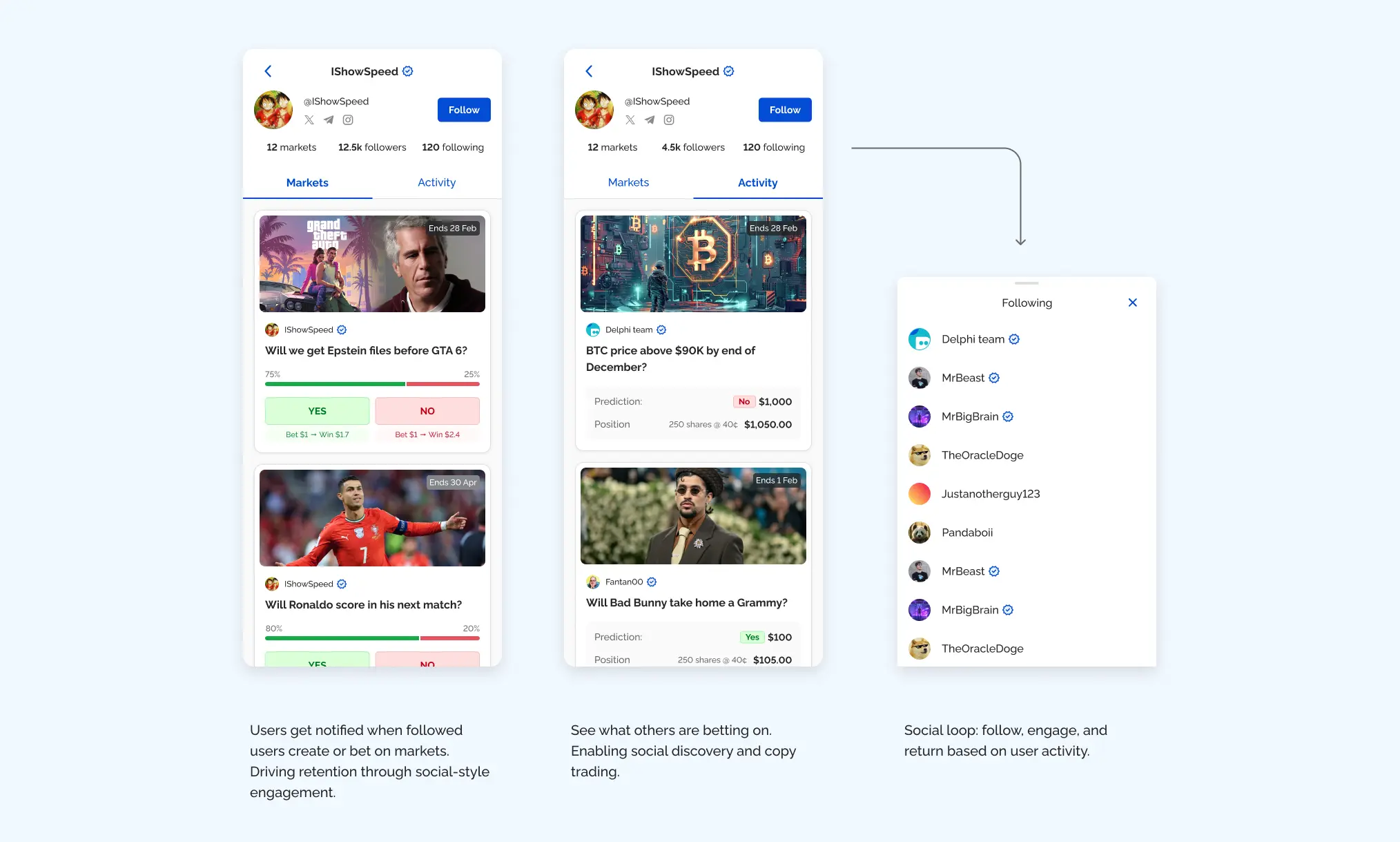The image size is (1400, 842).
Task: Click Delphi team avatar in Following list
Action: tap(920, 339)
